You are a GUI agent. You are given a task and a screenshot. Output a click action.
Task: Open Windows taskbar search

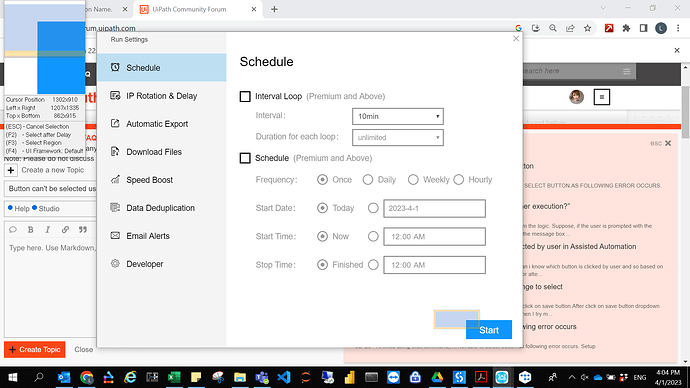tap(39, 377)
